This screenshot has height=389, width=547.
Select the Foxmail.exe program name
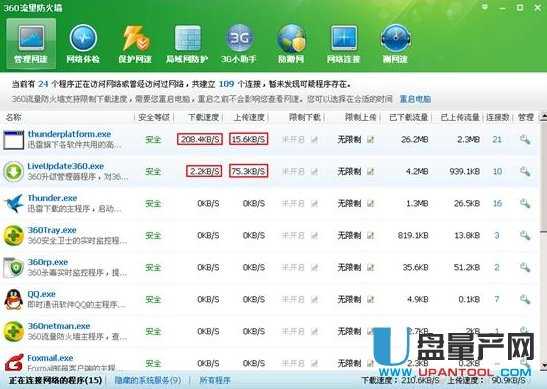coord(50,358)
